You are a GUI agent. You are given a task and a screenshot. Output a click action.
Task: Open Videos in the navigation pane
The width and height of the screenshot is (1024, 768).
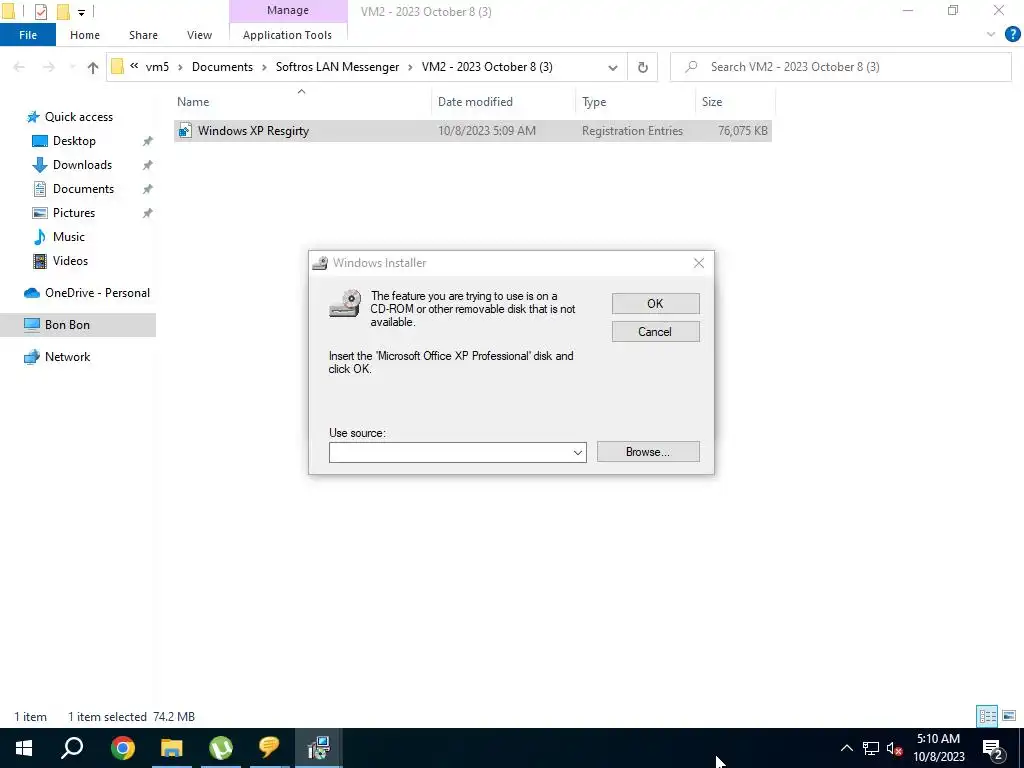click(x=70, y=261)
